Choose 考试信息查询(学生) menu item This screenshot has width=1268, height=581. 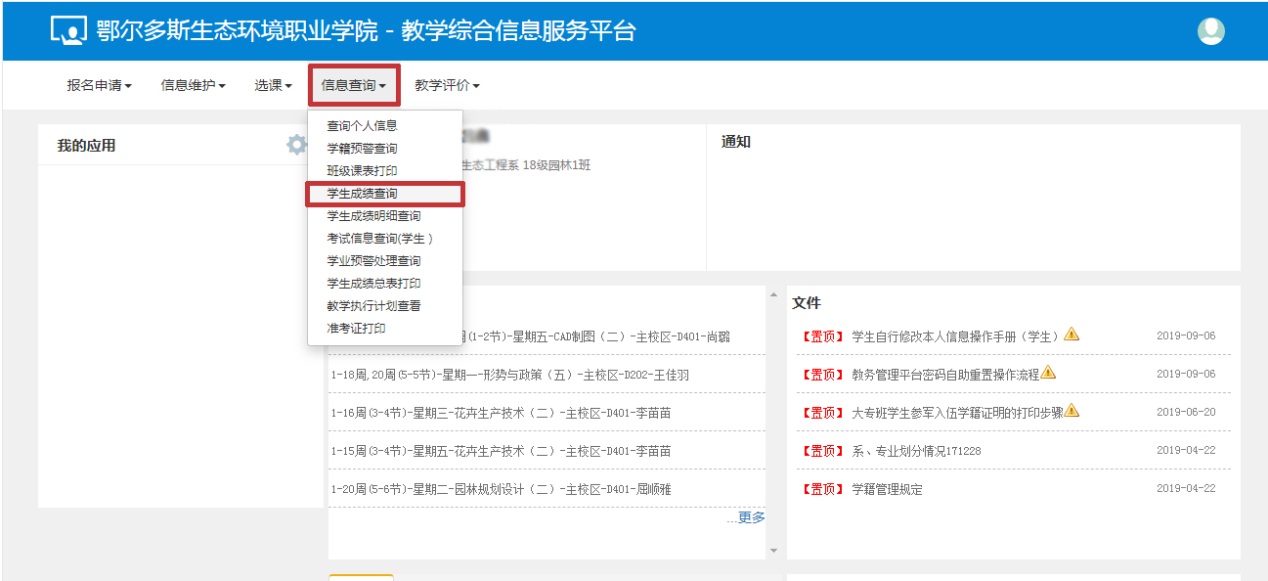coord(379,238)
